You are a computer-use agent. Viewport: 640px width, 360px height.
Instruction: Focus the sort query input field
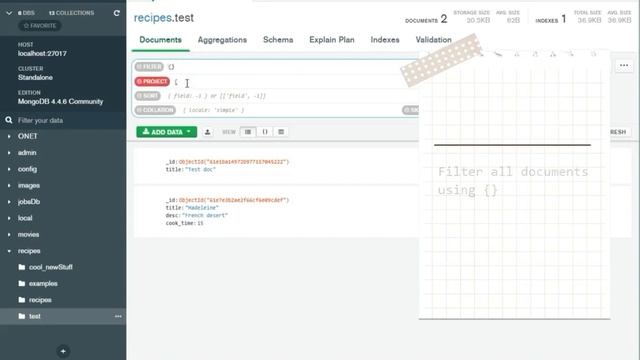pyautogui.click(x=291, y=96)
